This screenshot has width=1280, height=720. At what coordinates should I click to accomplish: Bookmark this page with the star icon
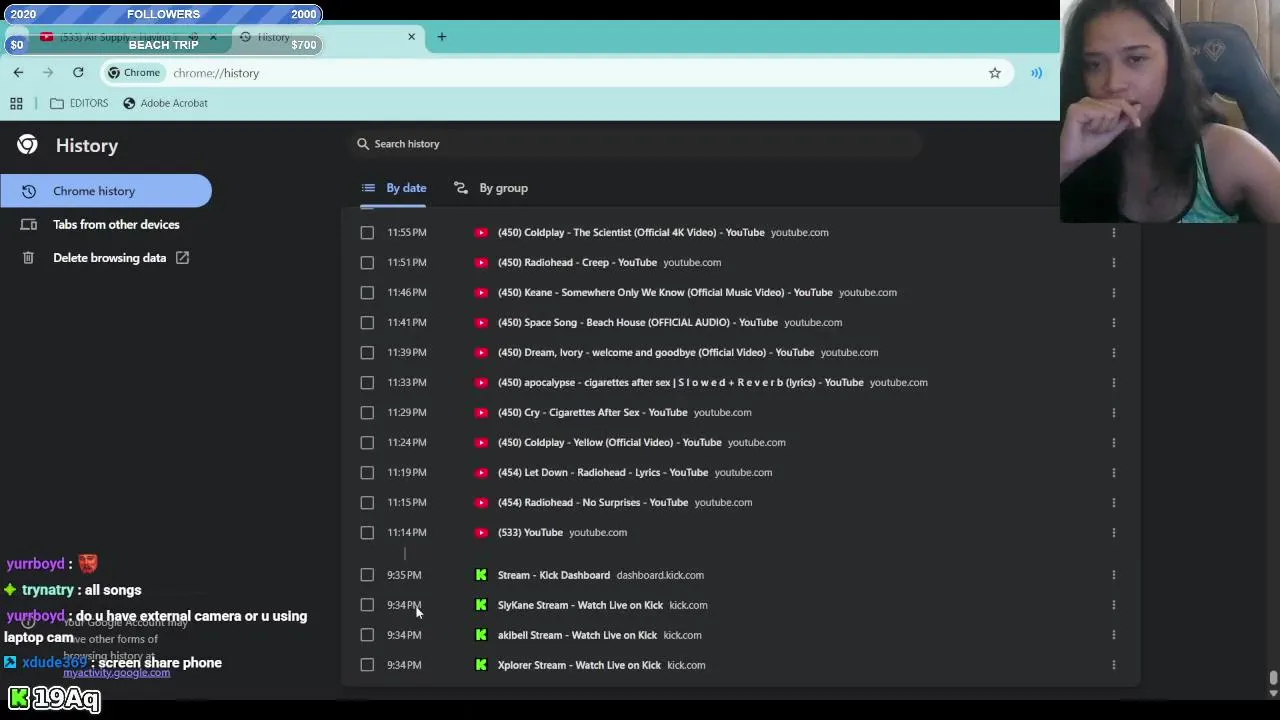click(x=995, y=73)
